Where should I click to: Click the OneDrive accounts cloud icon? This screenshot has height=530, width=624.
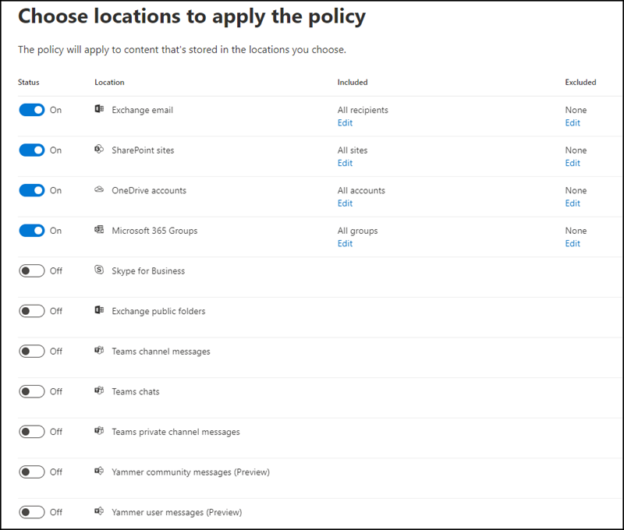pos(99,190)
